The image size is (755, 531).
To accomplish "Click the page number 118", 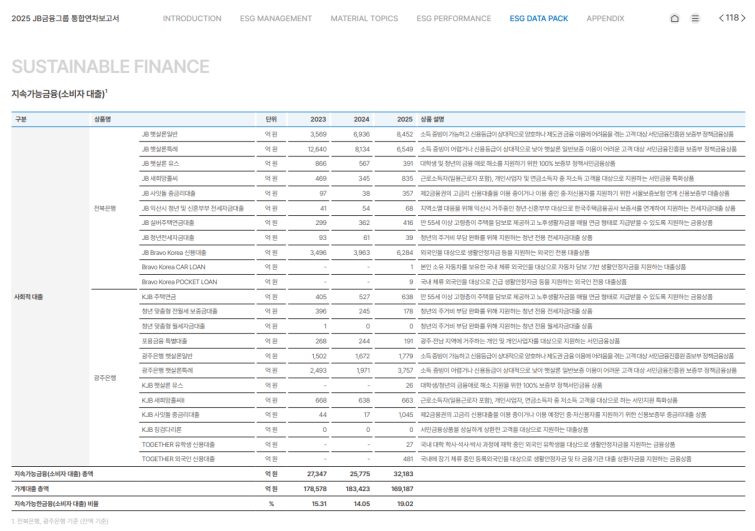I will pos(732,18).
